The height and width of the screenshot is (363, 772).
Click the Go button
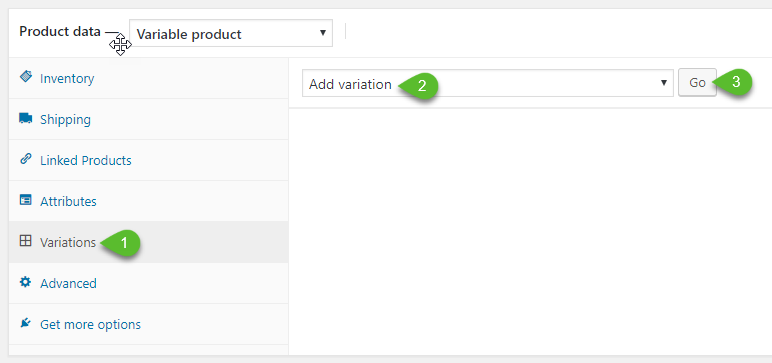[x=697, y=83]
